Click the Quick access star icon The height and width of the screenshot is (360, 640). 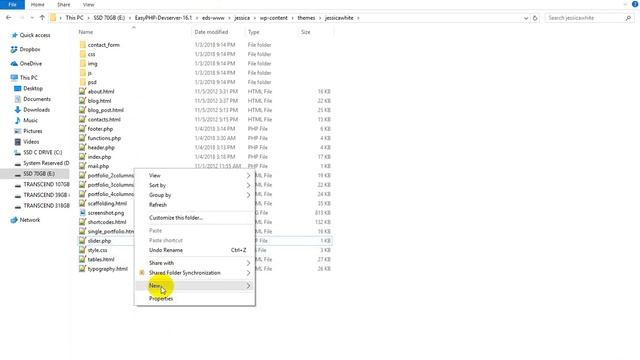click(15, 35)
